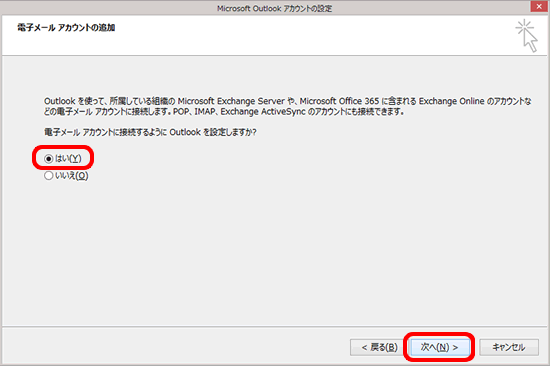
Task: Click the Exchange ActiveSync text in description
Action: coord(263,112)
